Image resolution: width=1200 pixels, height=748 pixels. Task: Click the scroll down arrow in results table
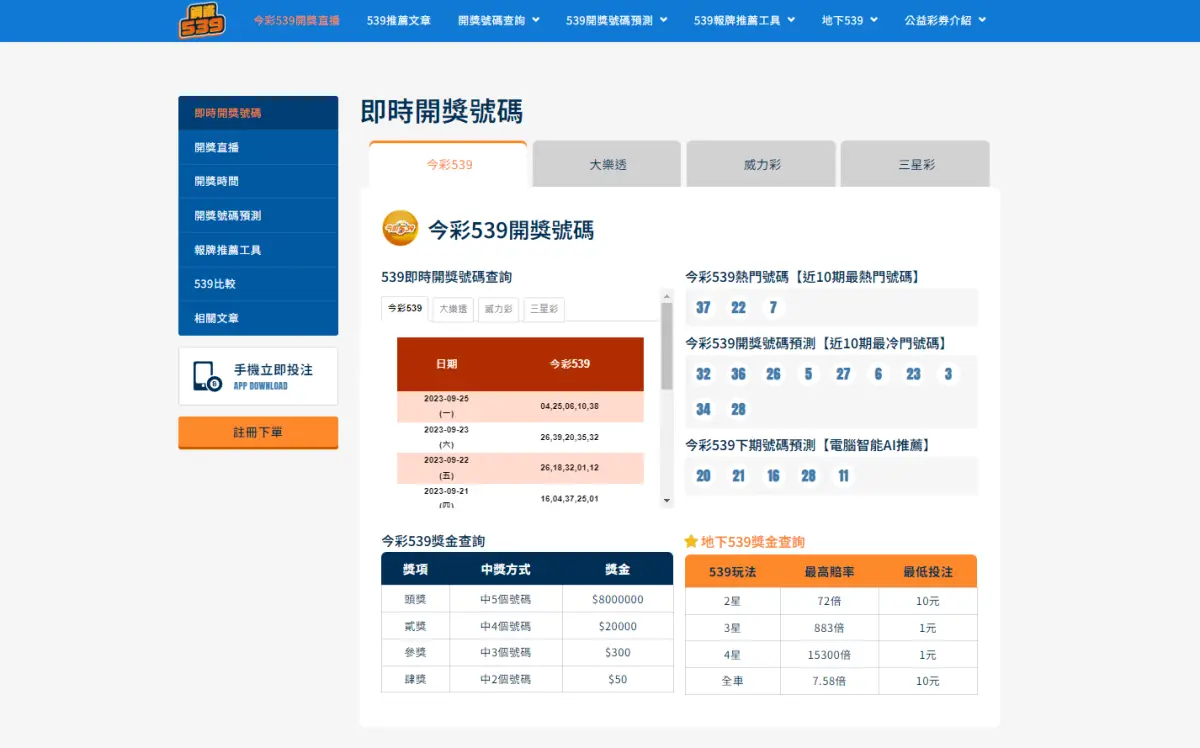click(x=667, y=500)
